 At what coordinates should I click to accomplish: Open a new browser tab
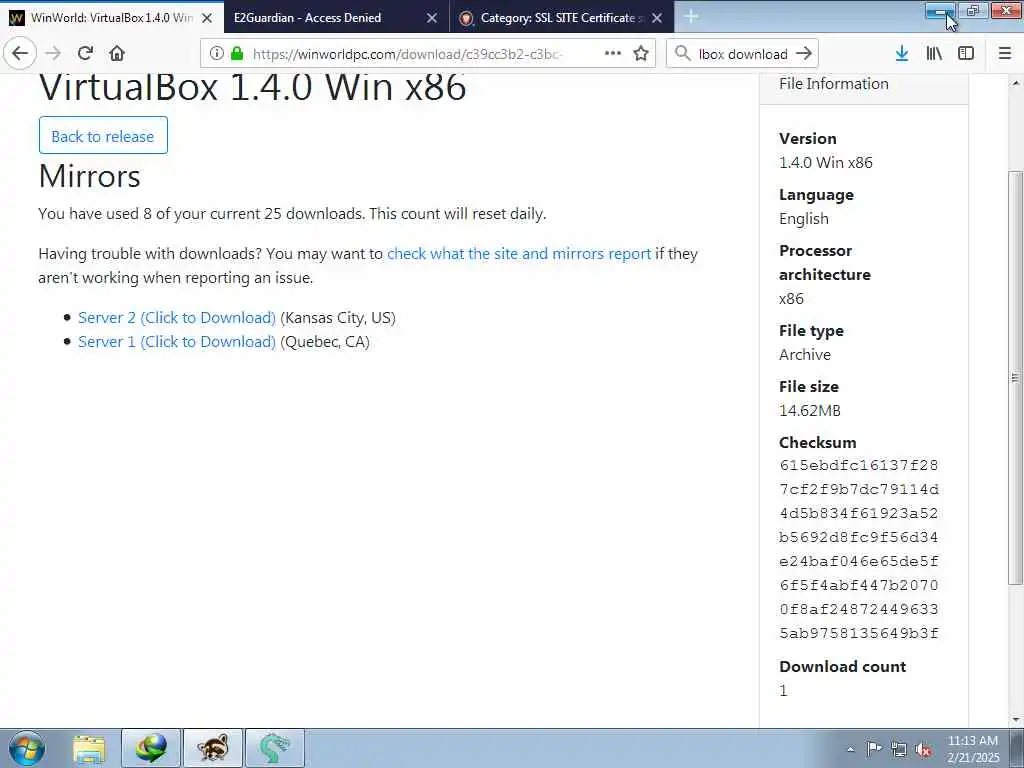[691, 17]
